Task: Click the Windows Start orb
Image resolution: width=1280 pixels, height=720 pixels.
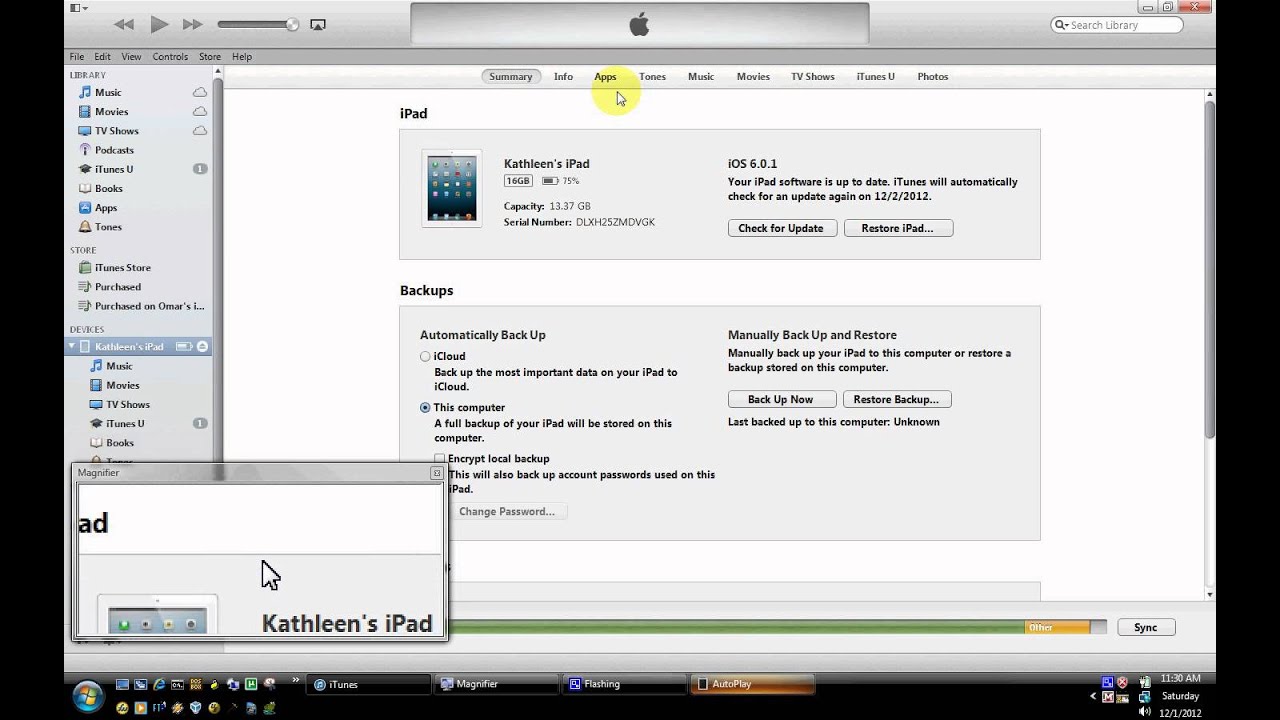Action: [88, 694]
